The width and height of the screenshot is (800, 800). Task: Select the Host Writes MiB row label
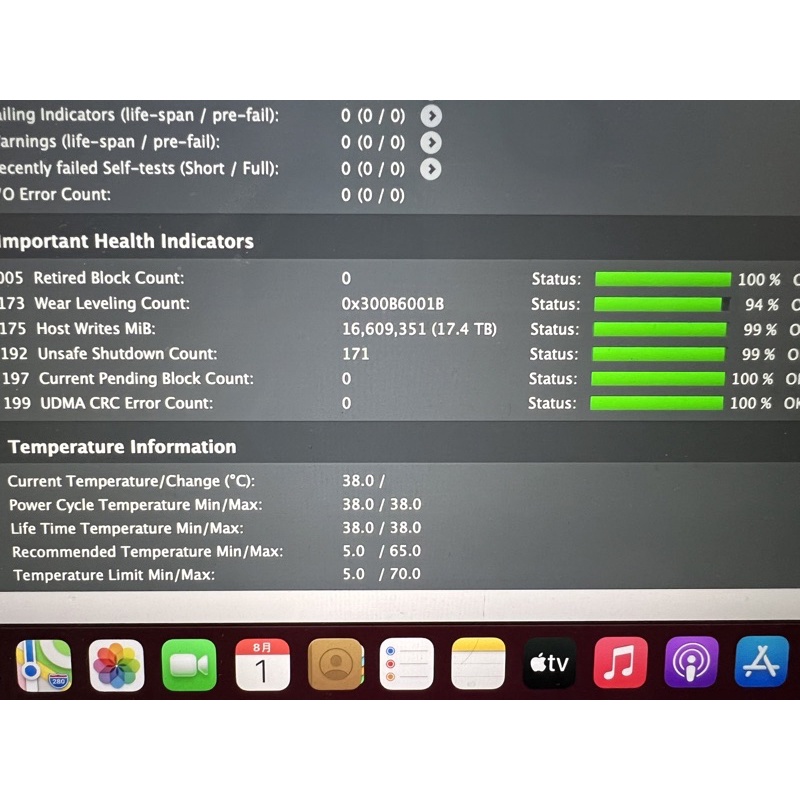(x=96, y=328)
